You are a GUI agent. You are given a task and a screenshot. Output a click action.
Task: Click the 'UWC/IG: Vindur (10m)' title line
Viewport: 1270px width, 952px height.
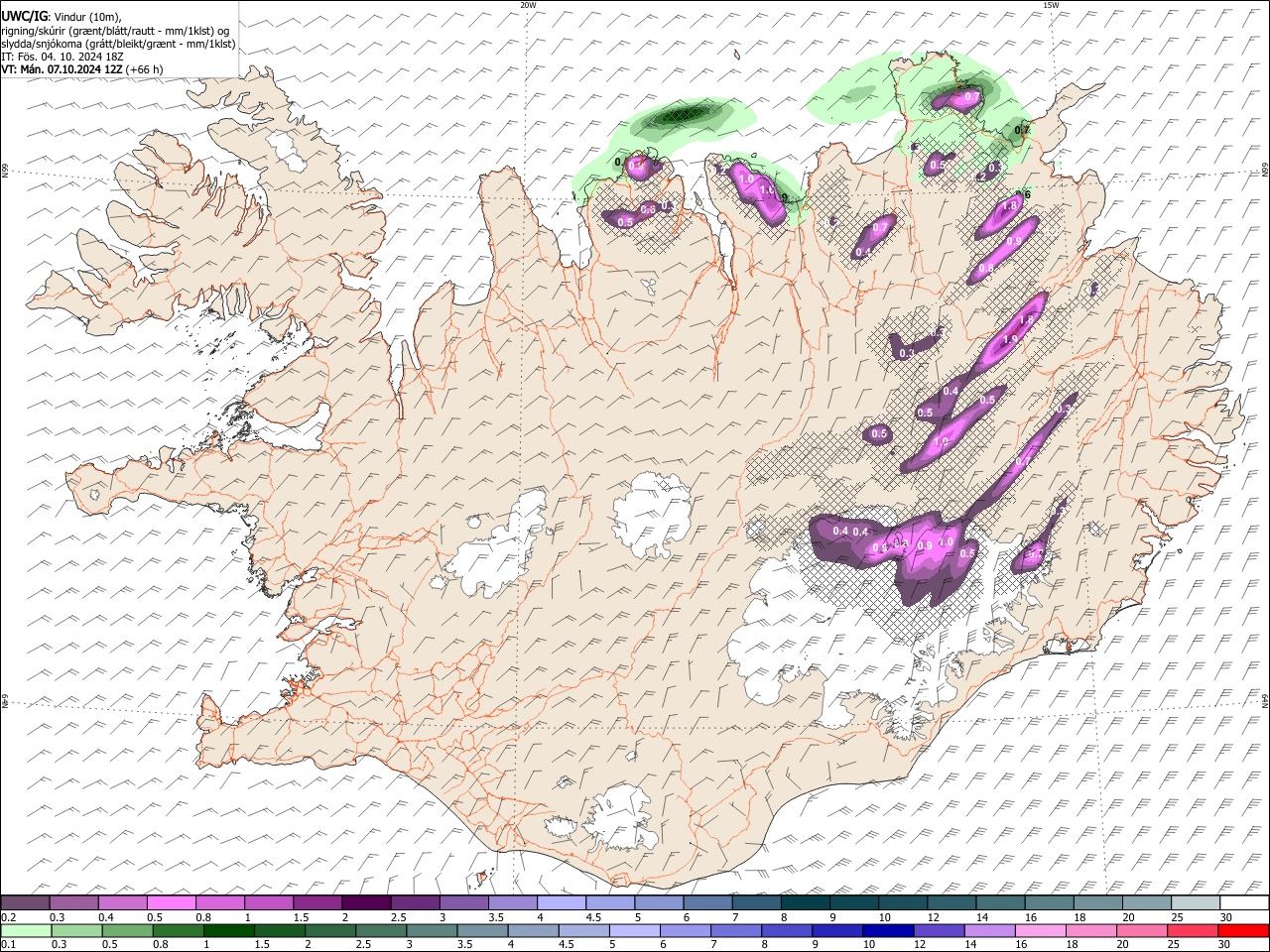coord(62,16)
